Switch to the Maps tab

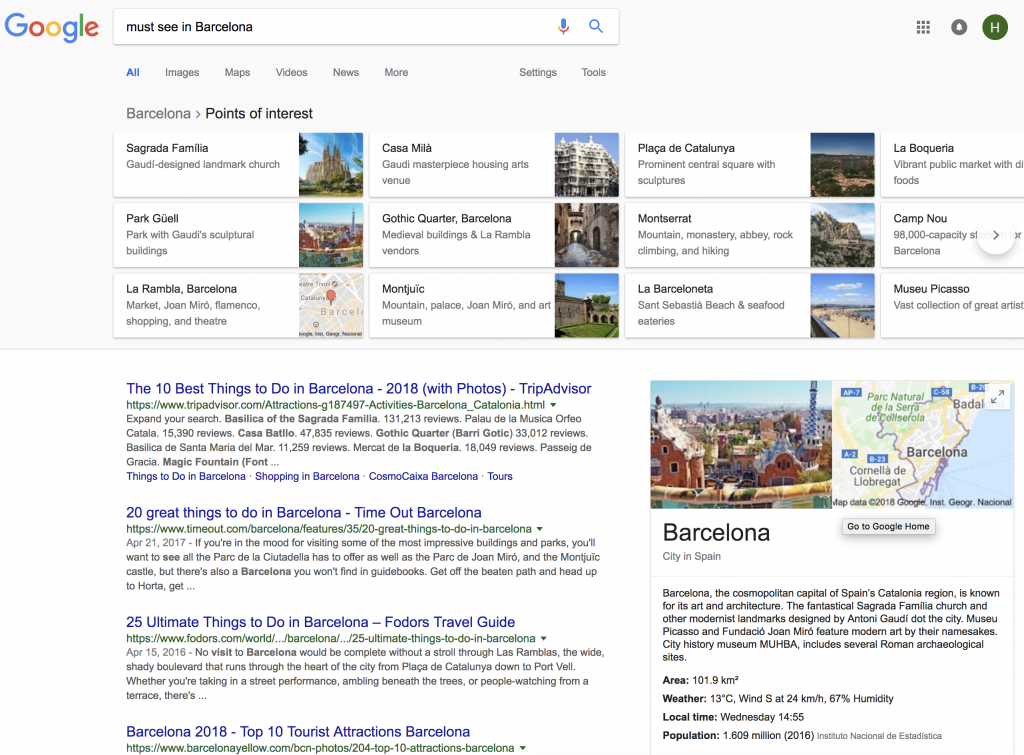click(x=237, y=72)
